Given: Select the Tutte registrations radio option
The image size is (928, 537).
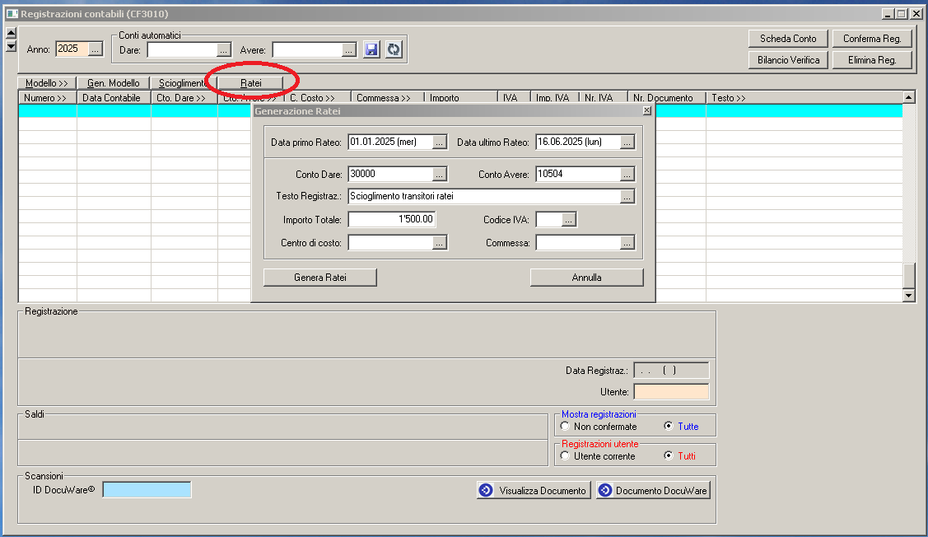Looking at the screenshot, I should 669,426.
